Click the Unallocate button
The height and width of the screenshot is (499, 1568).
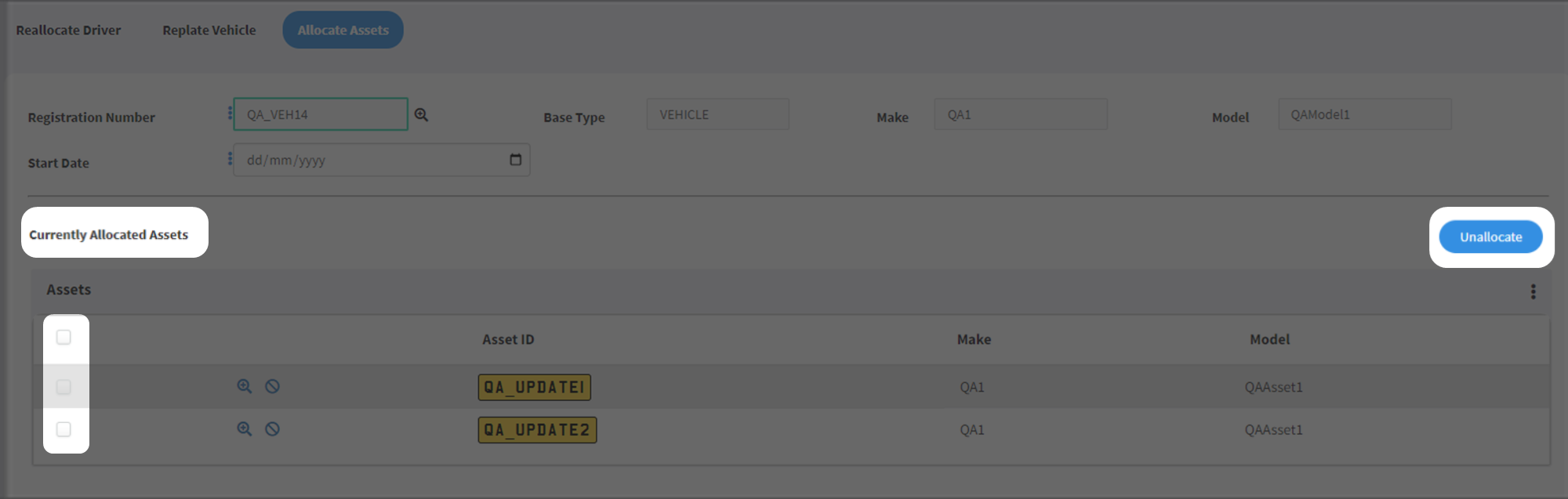coord(1490,237)
